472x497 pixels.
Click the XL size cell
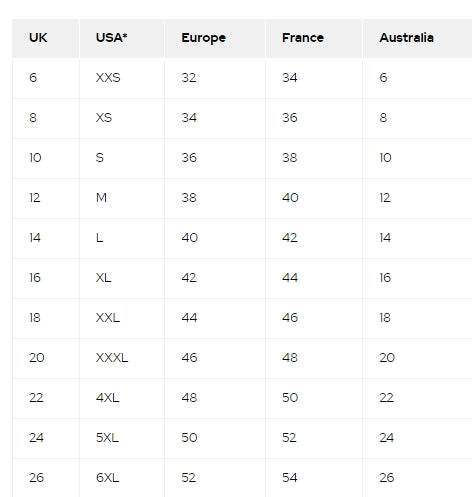tap(122, 278)
